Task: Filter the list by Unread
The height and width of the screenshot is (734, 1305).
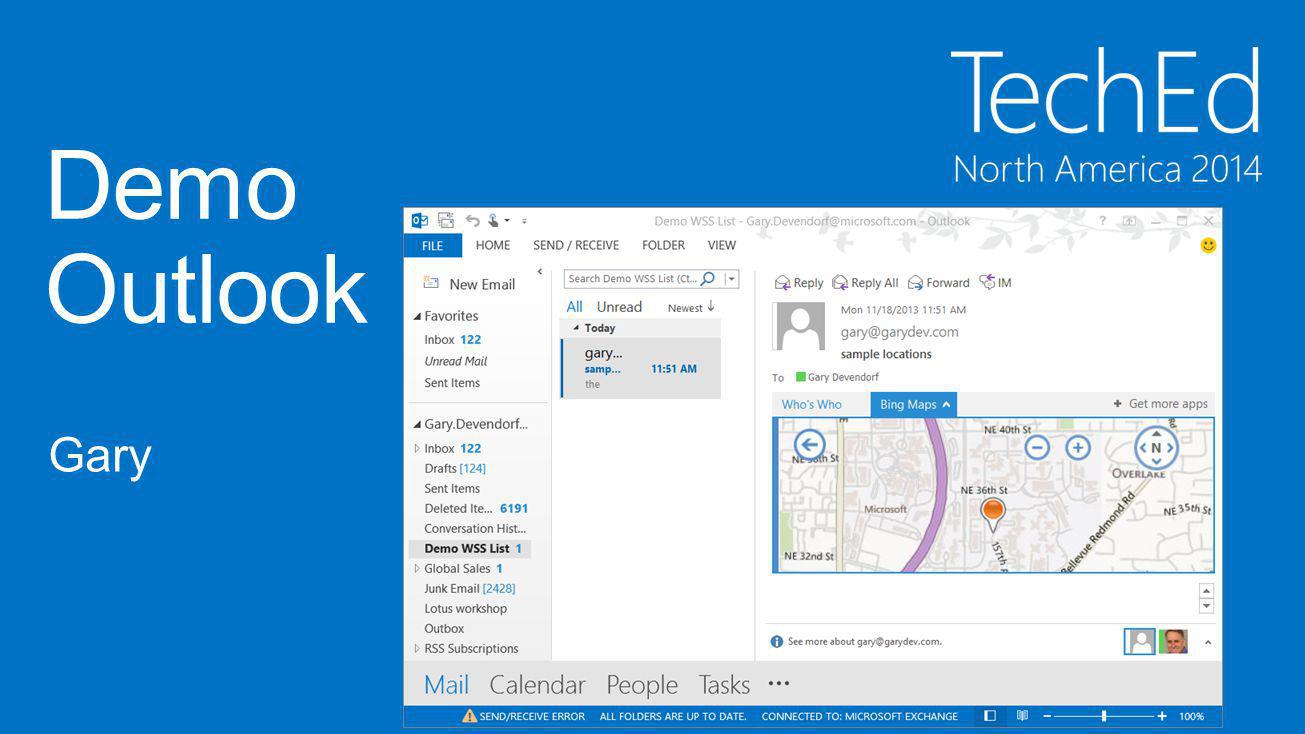Action: point(619,307)
